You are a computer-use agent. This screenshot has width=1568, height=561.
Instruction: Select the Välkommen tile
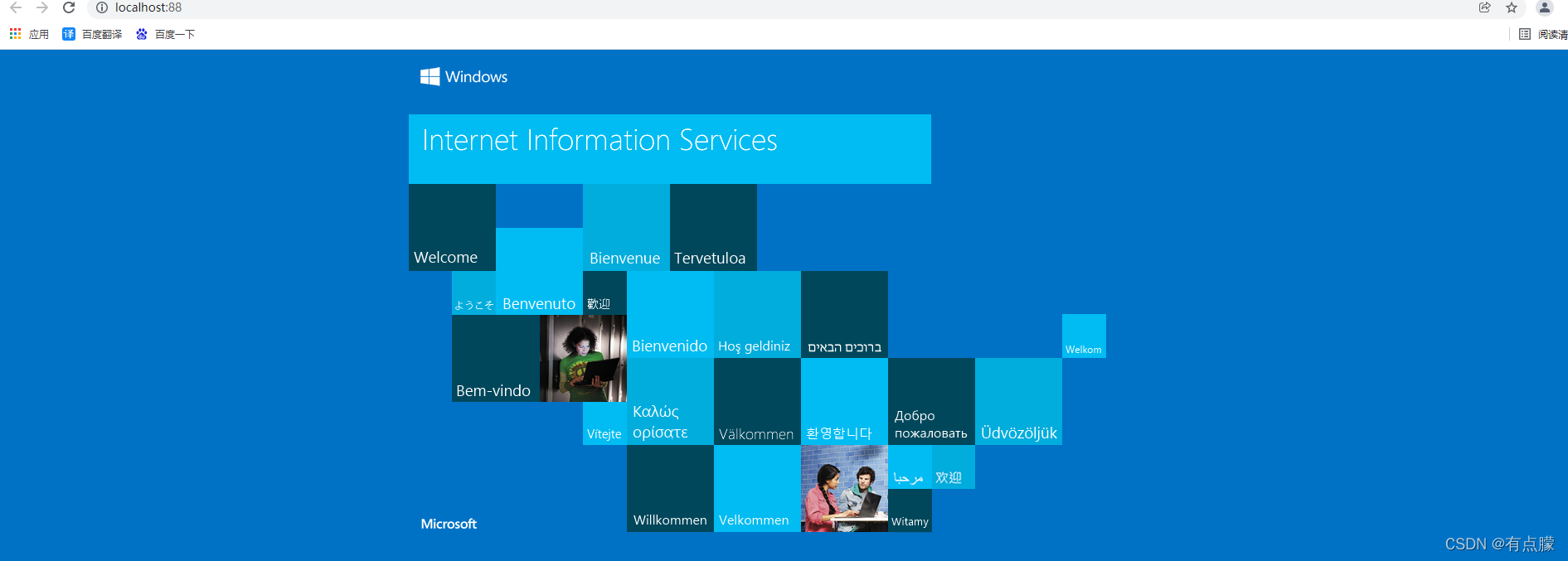pos(757,402)
